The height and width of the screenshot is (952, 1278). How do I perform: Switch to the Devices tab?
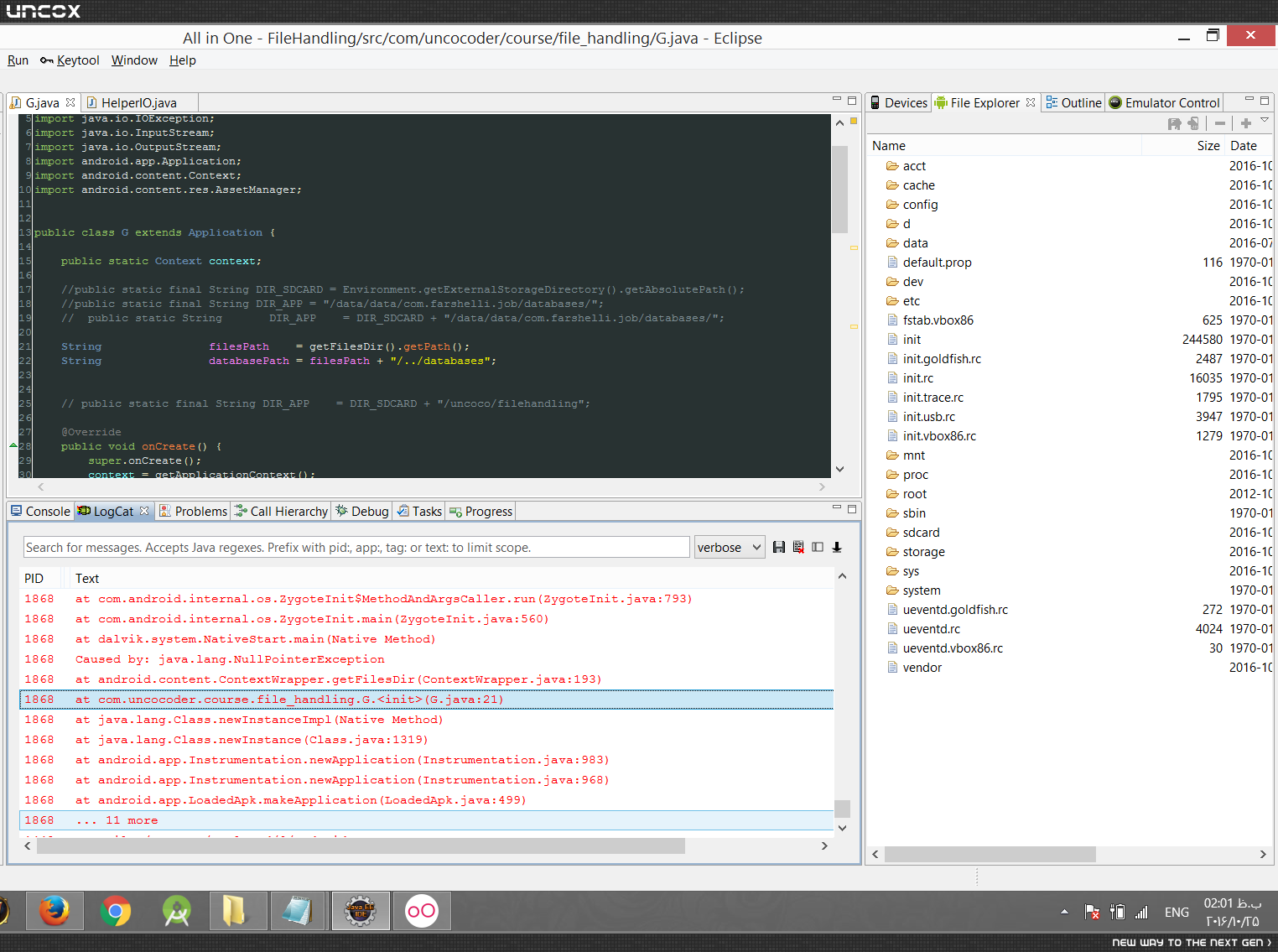(x=898, y=102)
